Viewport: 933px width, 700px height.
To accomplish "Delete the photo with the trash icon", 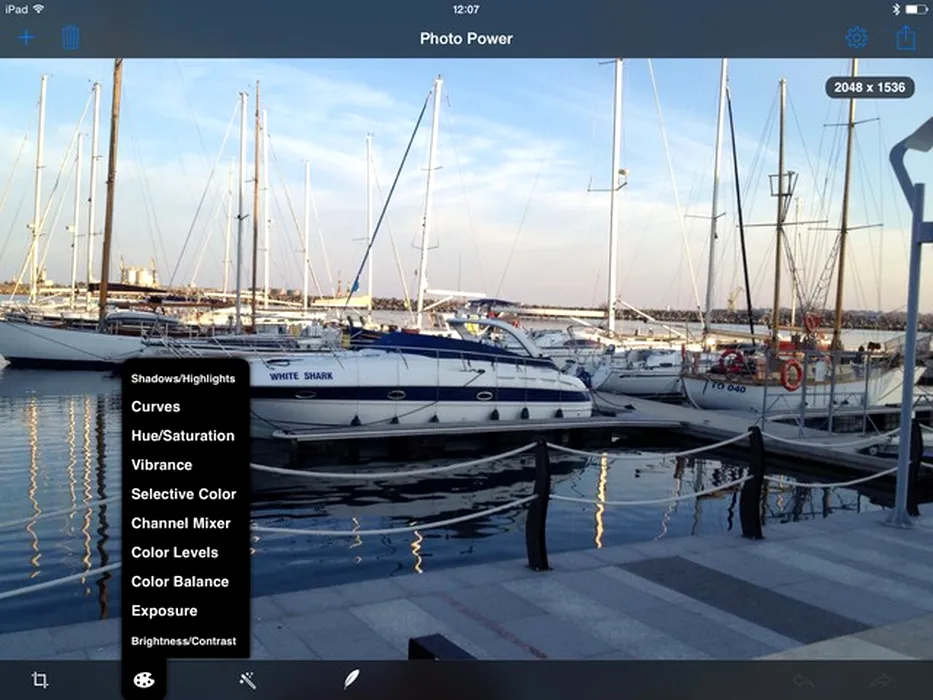I will [70, 38].
